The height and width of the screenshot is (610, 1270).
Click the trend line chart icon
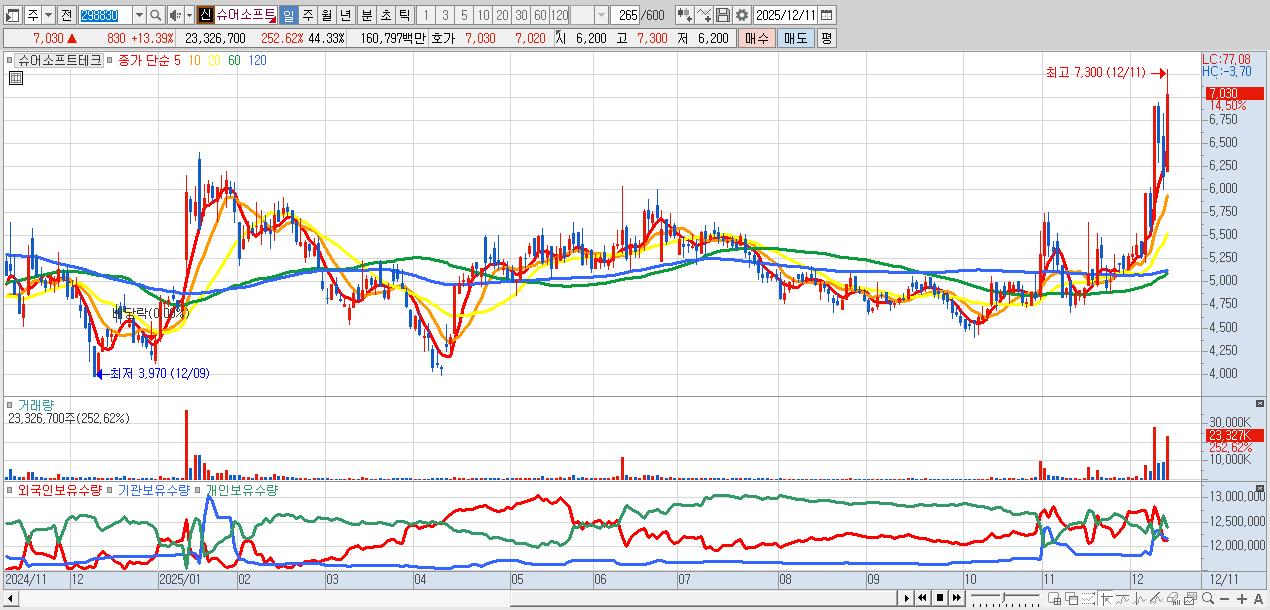click(x=1123, y=598)
